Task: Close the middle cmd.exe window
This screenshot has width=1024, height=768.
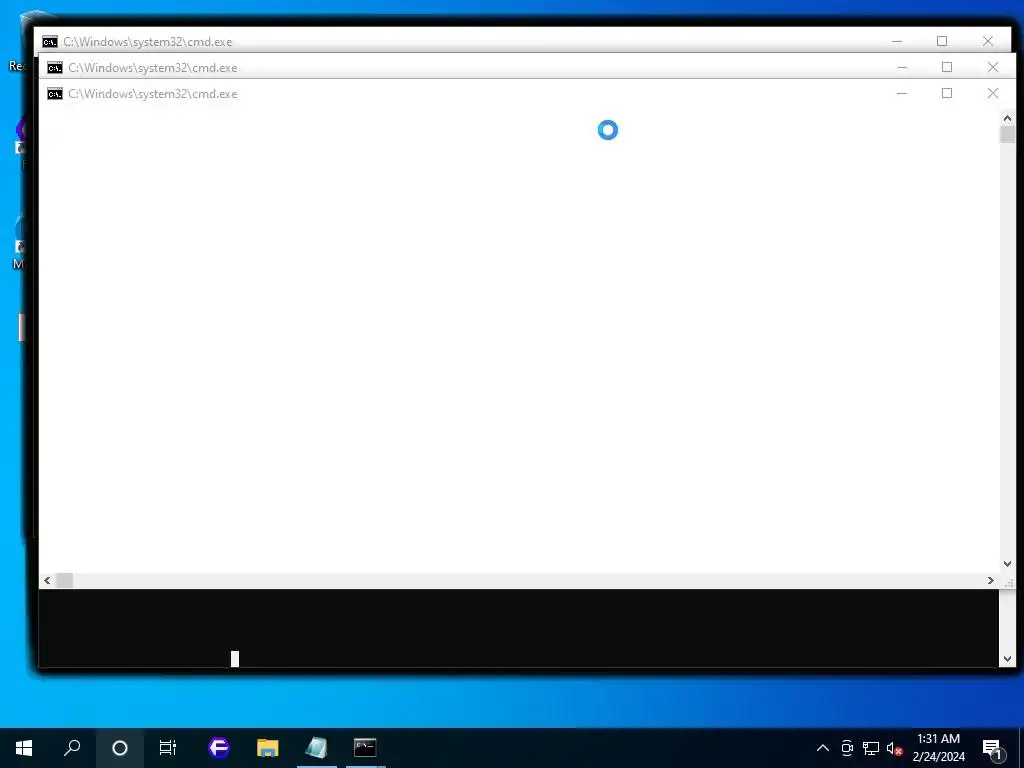Action: [993, 67]
